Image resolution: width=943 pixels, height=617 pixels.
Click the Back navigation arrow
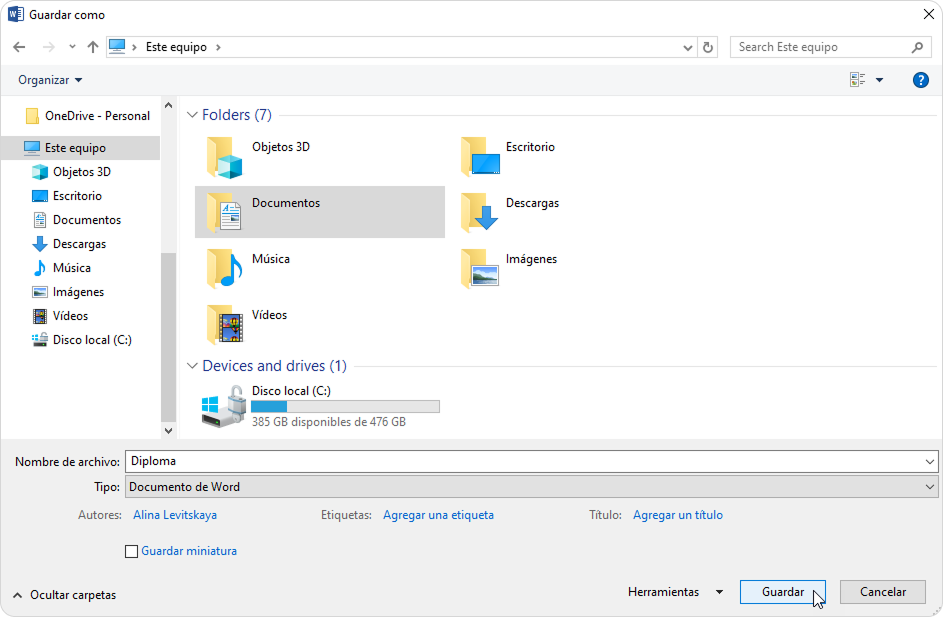[19, 47]
